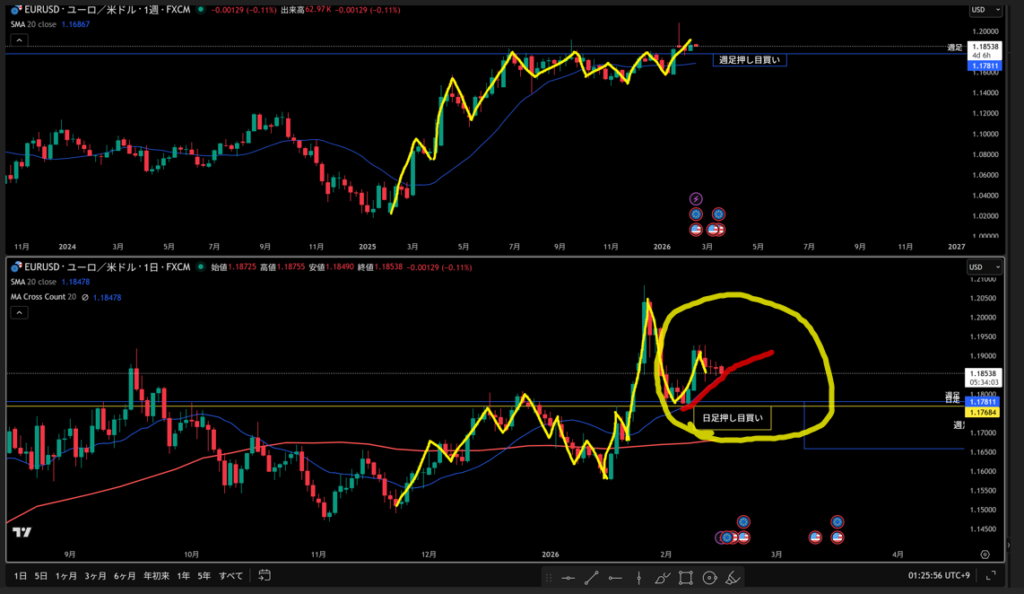Click the 日足押し目買い text label
The width and height of the screenshot is (1024, 594).
coord(732,417)
